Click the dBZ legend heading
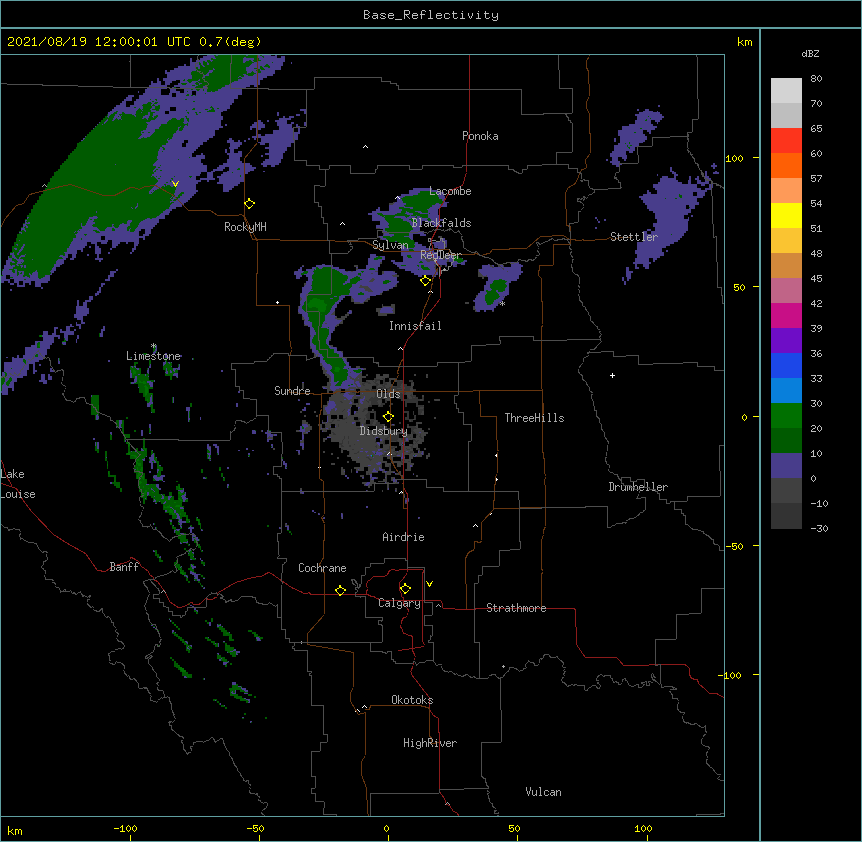Viewport: 862px width, 842px height. (810, 53)
